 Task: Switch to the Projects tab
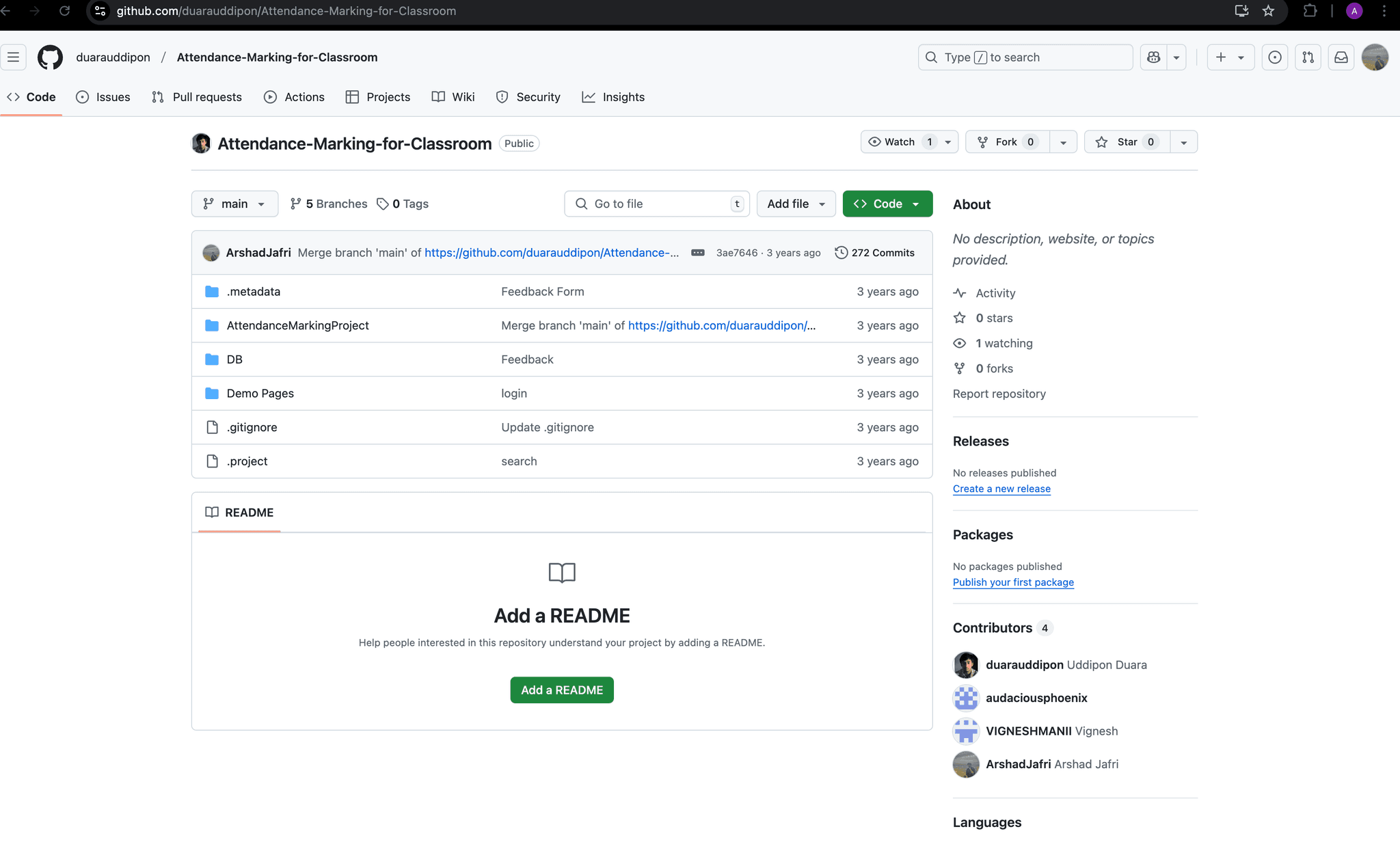tap(378, 97)
